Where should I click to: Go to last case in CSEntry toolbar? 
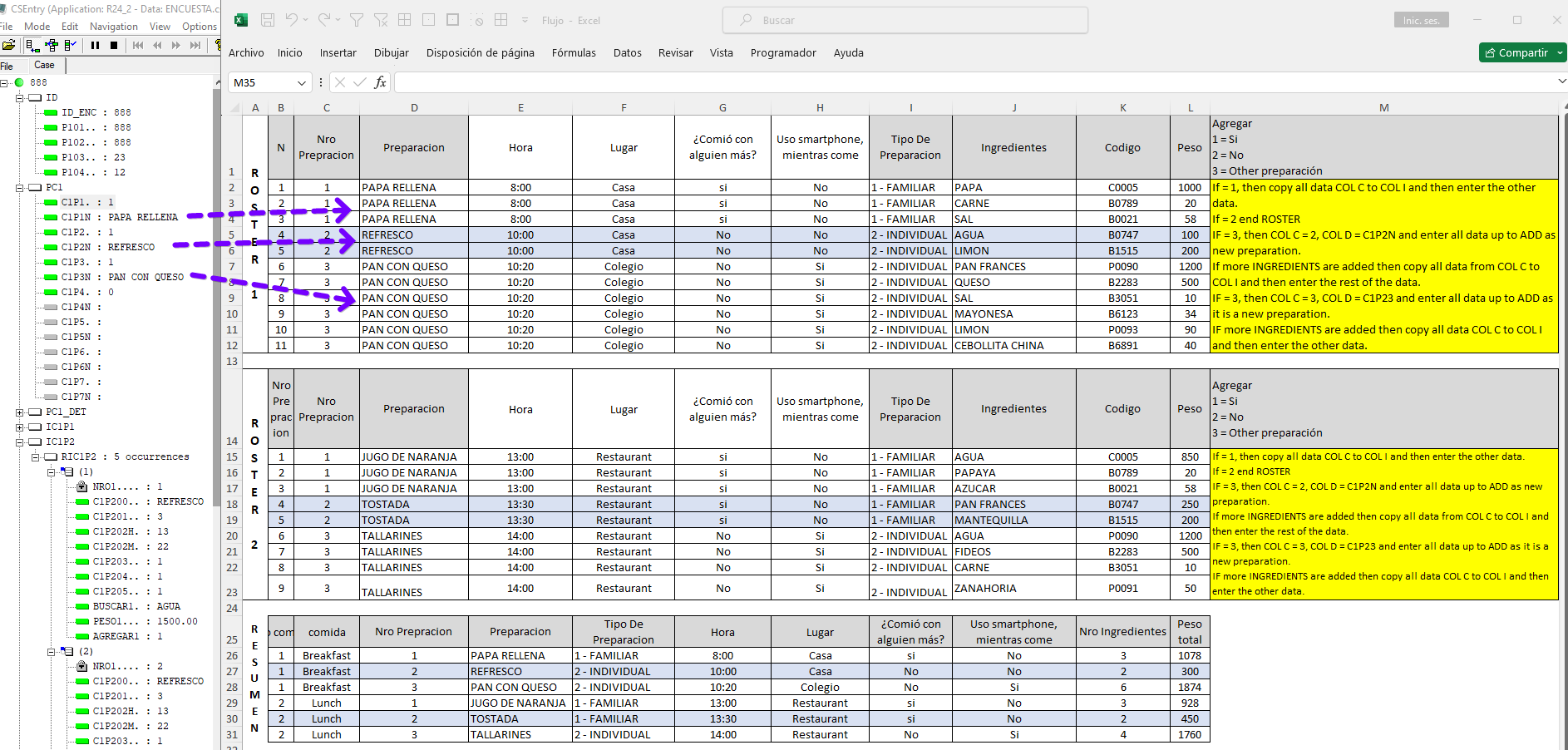click(195, 45)
